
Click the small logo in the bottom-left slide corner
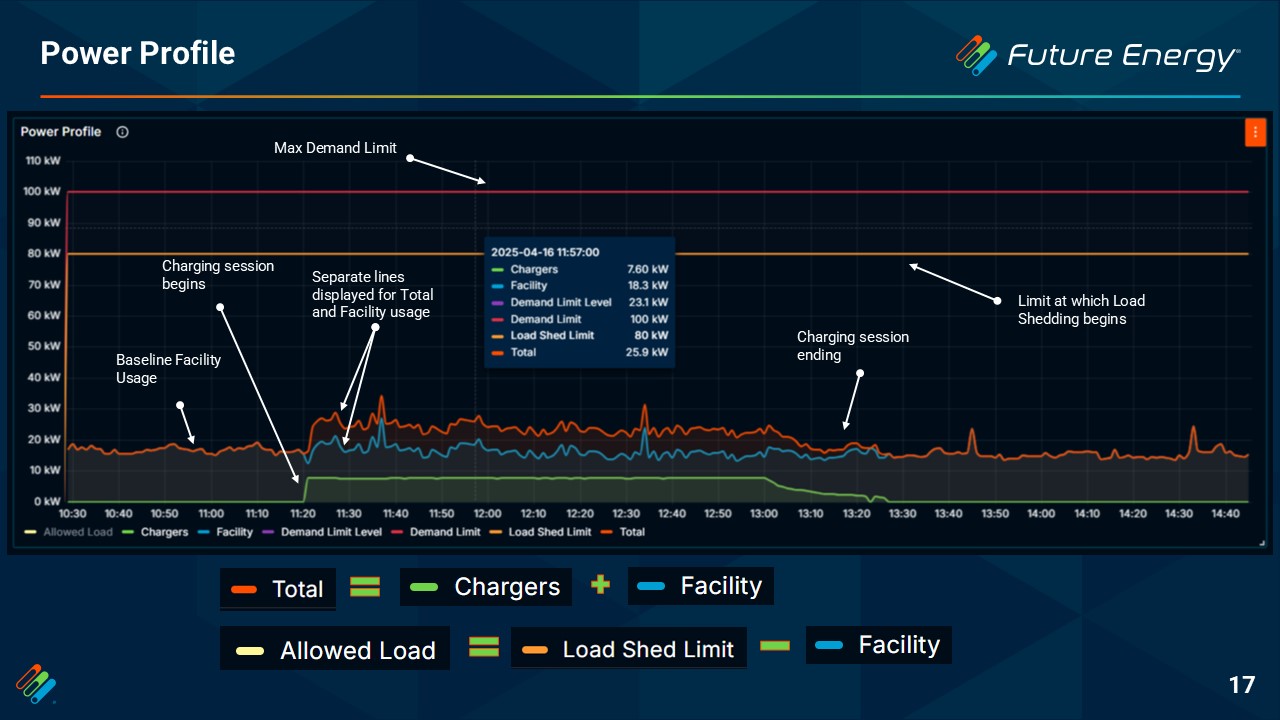[36, 683]
